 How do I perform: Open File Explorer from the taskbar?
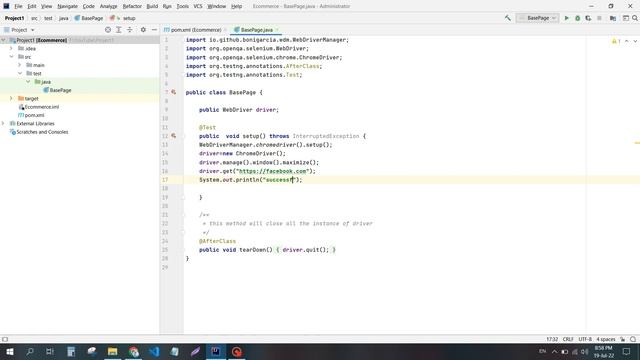[x=112, y=351]
